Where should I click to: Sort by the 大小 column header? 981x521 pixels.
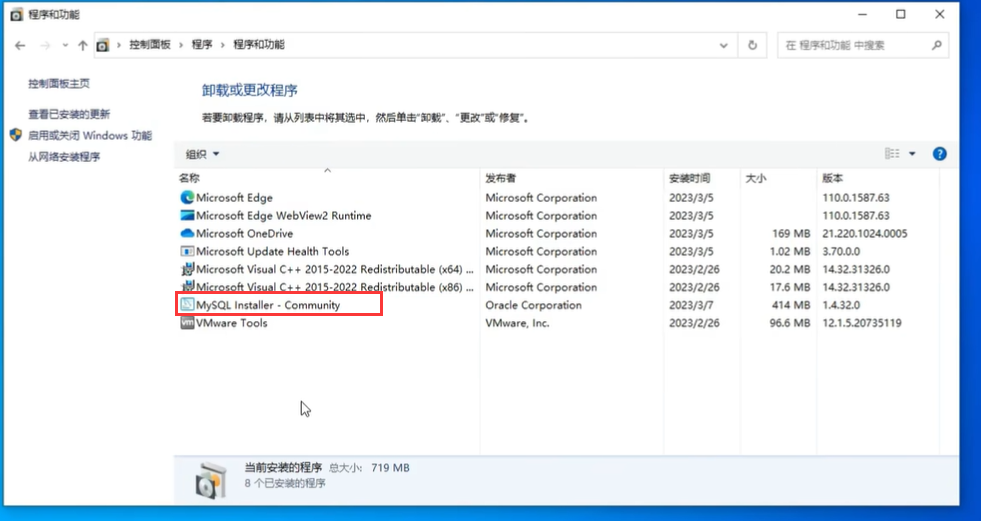(756, 178)
